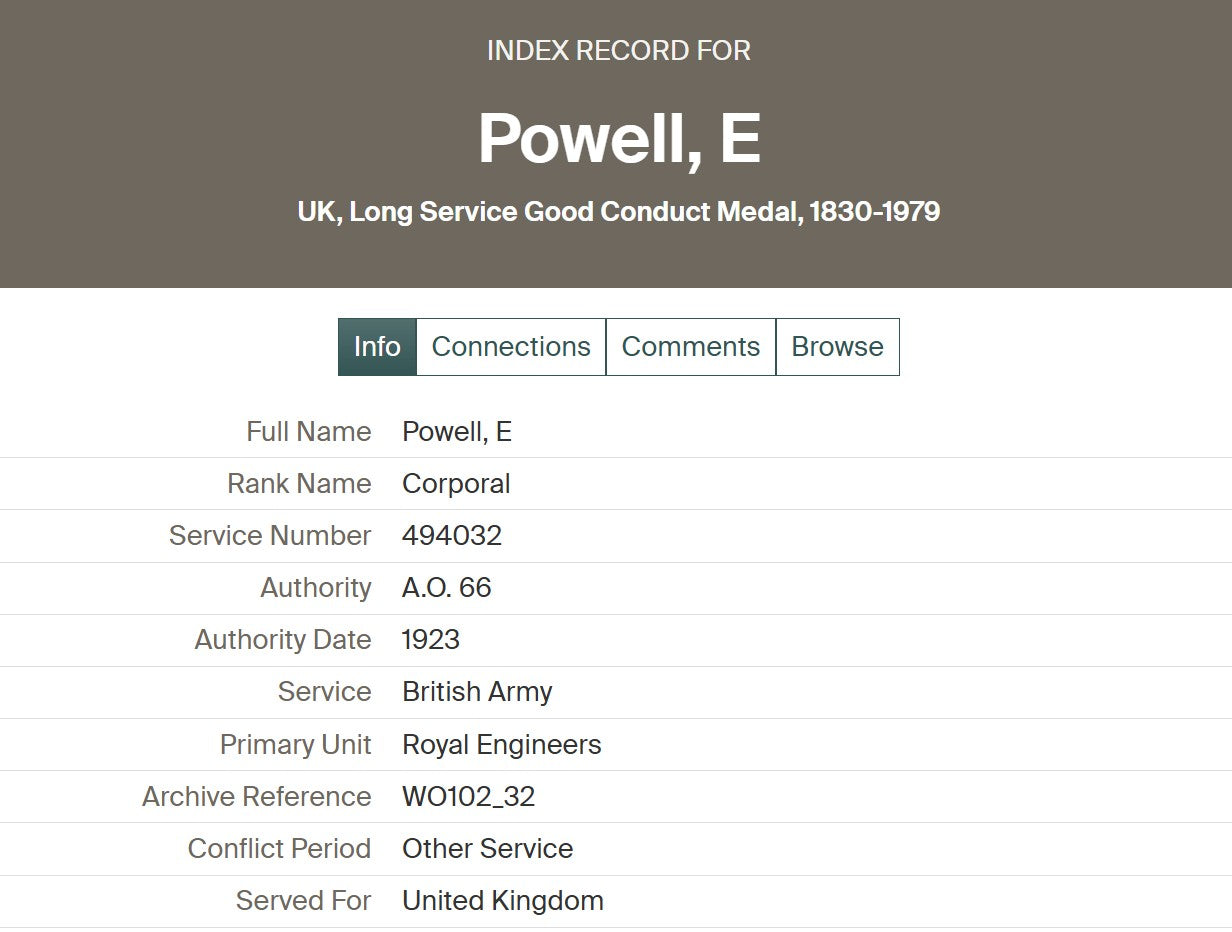Select the Rank Name field label
The image size is (1232, 932).
[300, 484]
